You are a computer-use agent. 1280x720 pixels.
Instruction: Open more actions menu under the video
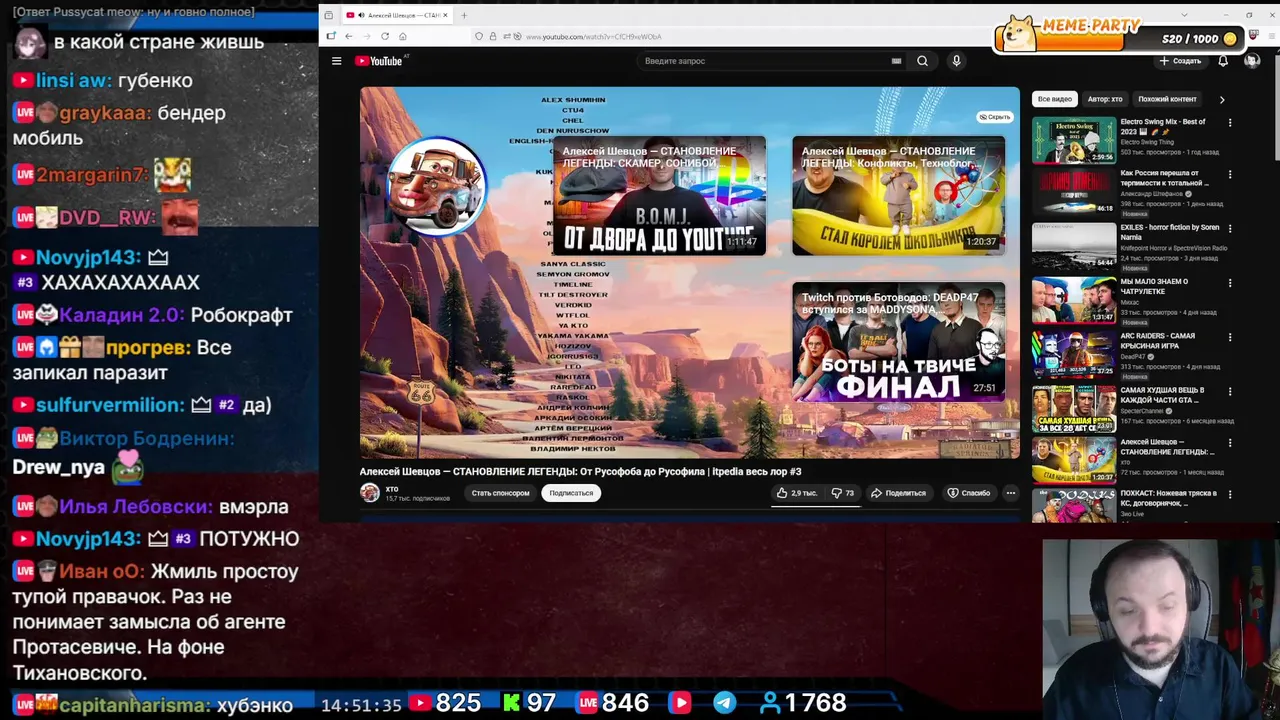click(1010, 493)
